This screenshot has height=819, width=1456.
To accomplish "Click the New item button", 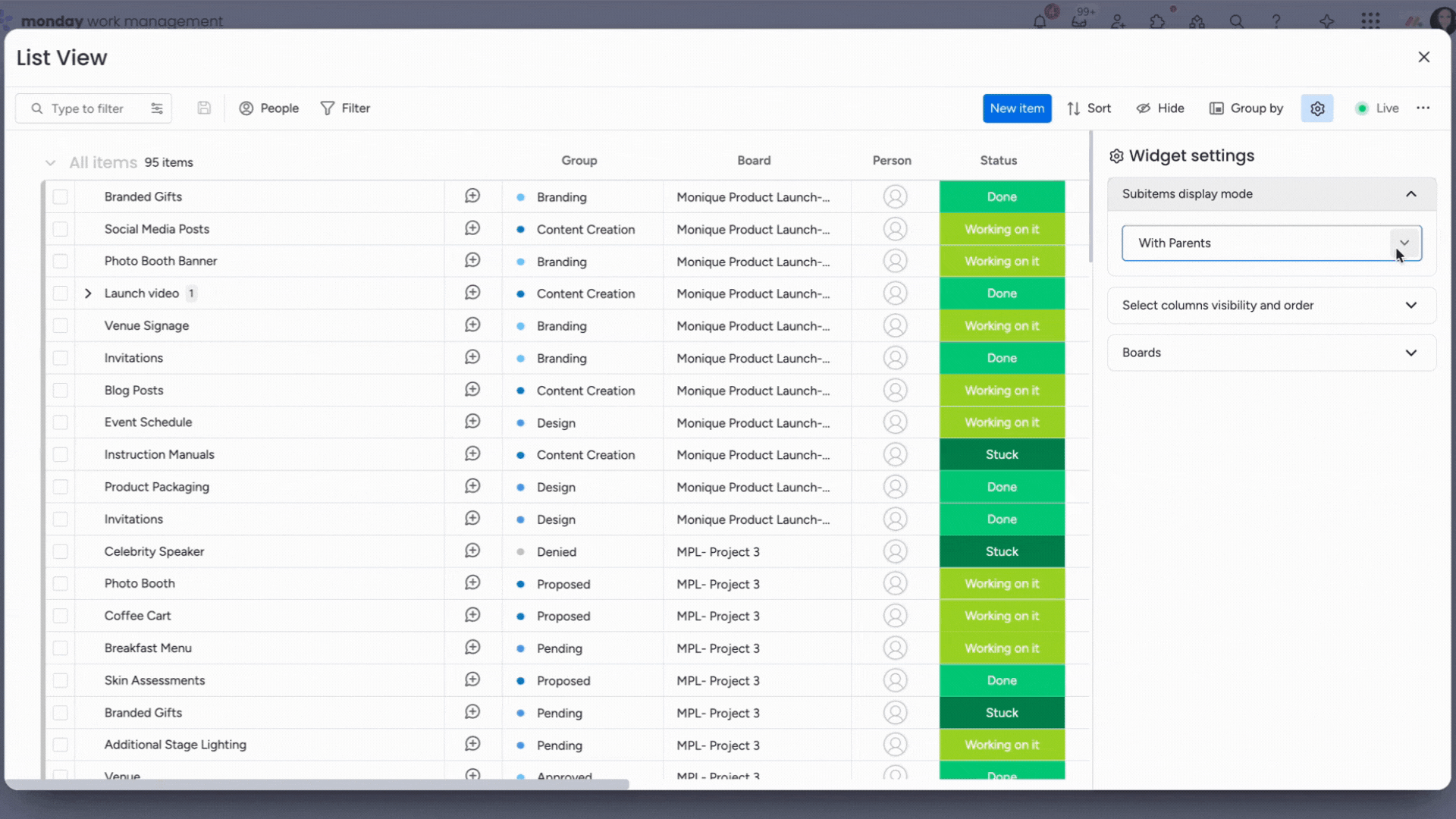I will (1017, 108).
